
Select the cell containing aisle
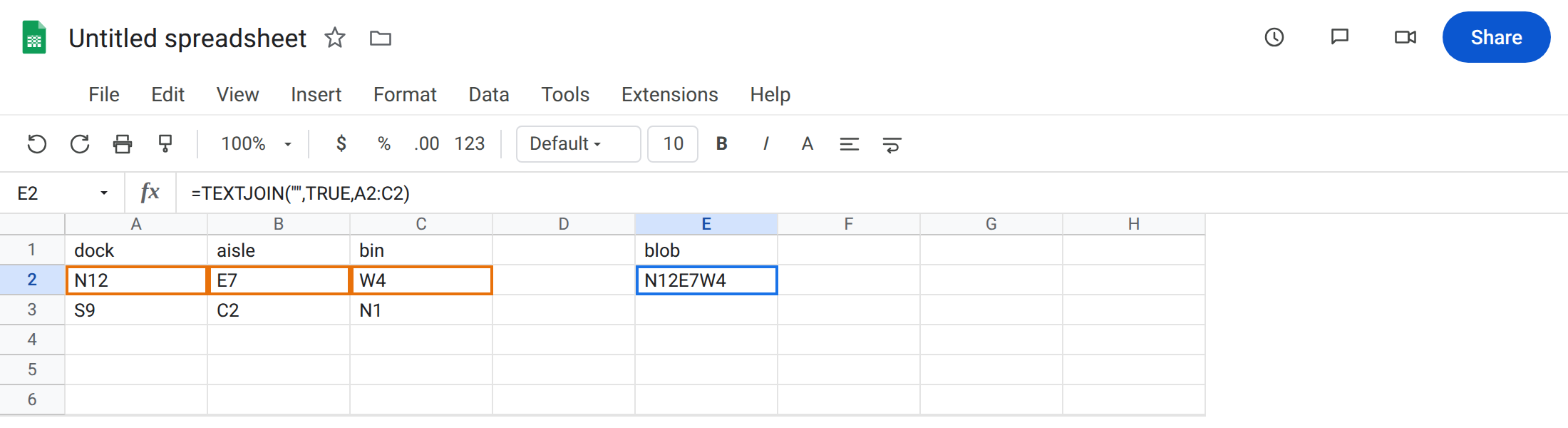tap(279, 250)
